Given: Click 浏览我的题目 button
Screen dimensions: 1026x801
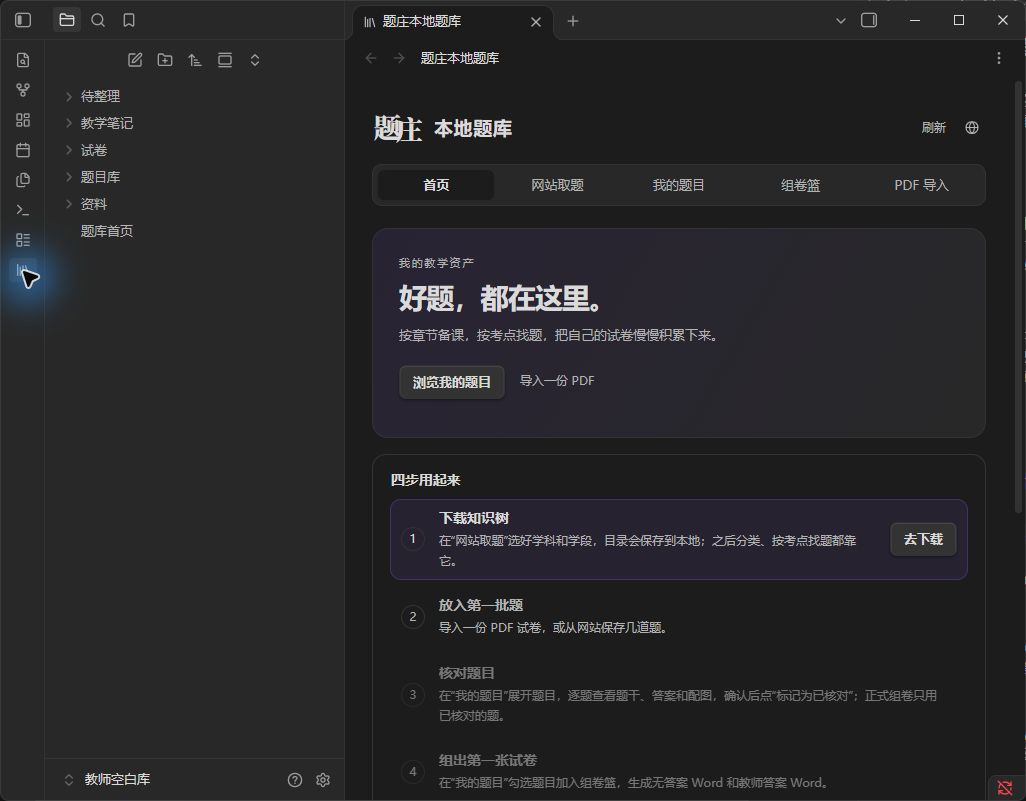Looking at the screenshot, I should (x=451, y=382).
